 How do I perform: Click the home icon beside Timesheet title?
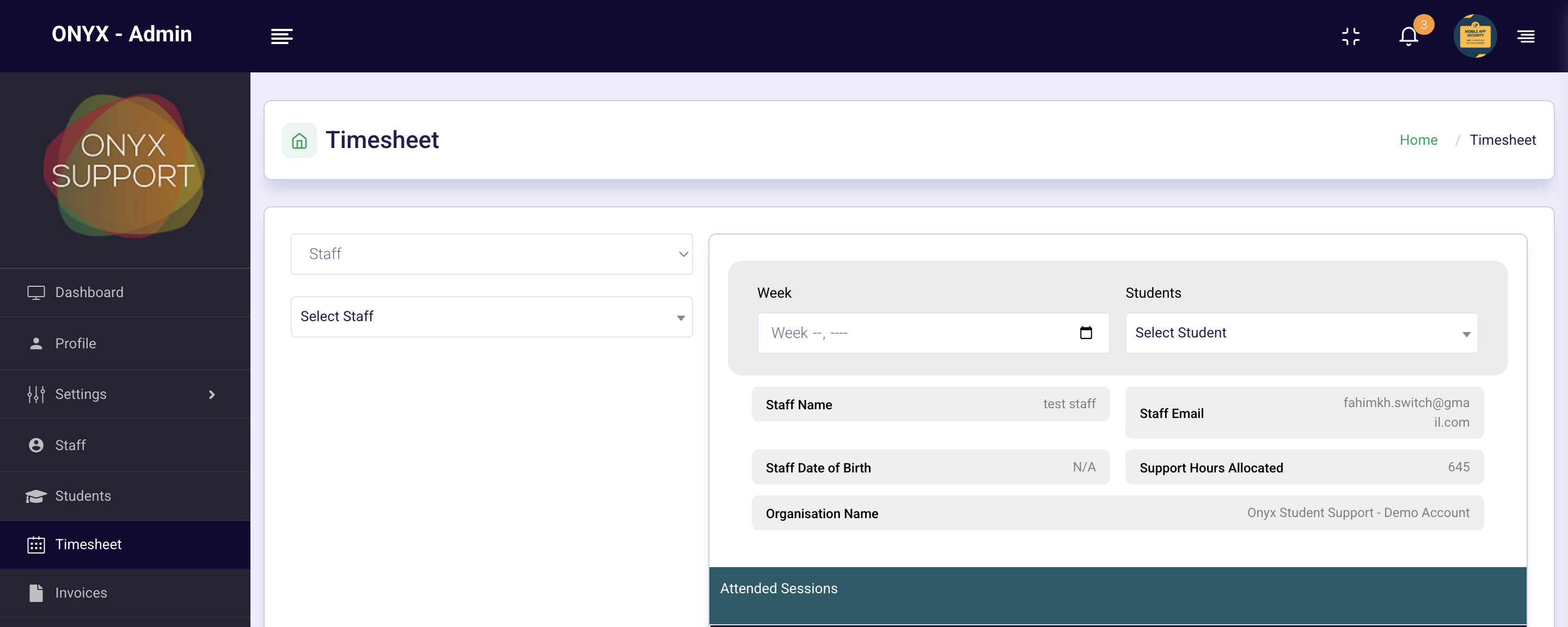click(299, 140)
